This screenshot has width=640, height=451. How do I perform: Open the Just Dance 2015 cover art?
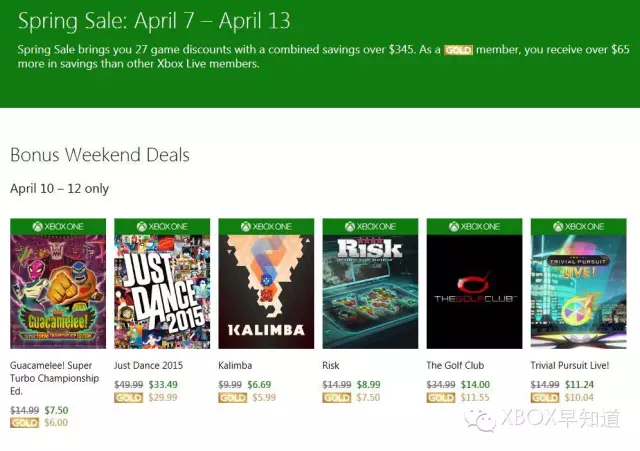162,292
